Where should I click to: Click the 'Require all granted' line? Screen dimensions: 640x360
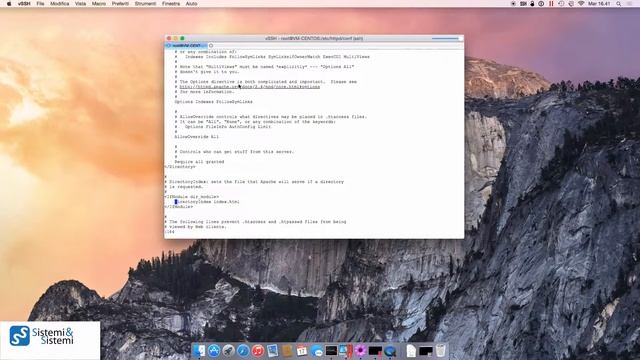click(199, 162)
